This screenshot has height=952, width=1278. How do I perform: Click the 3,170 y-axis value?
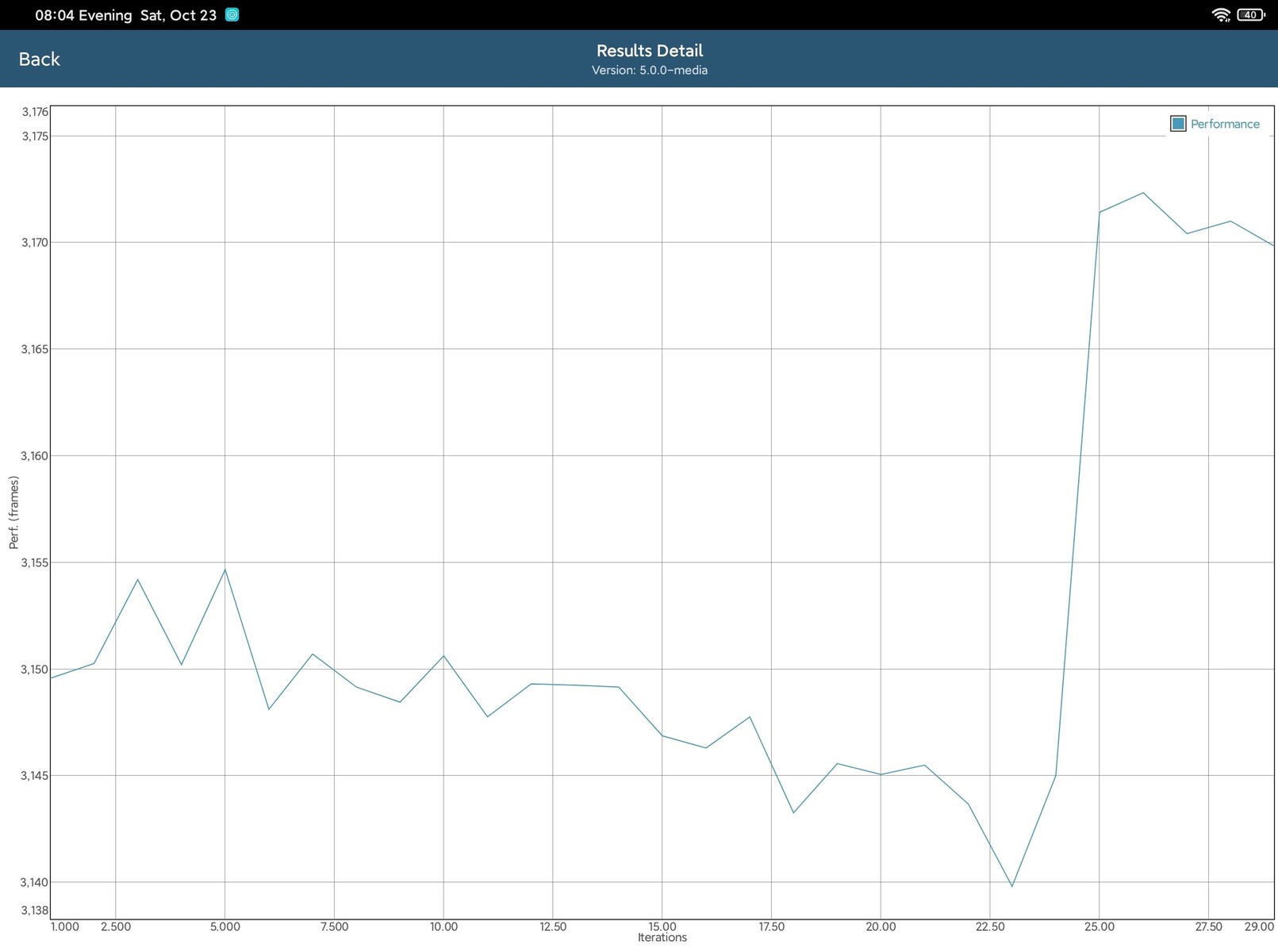35,243
